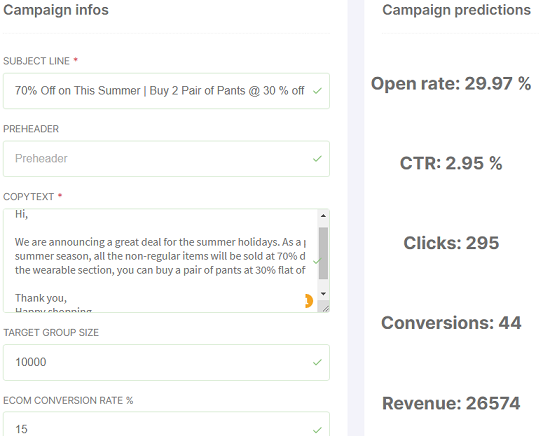Click the Subject Line text field
550x436 pixels.
[166, 91]
